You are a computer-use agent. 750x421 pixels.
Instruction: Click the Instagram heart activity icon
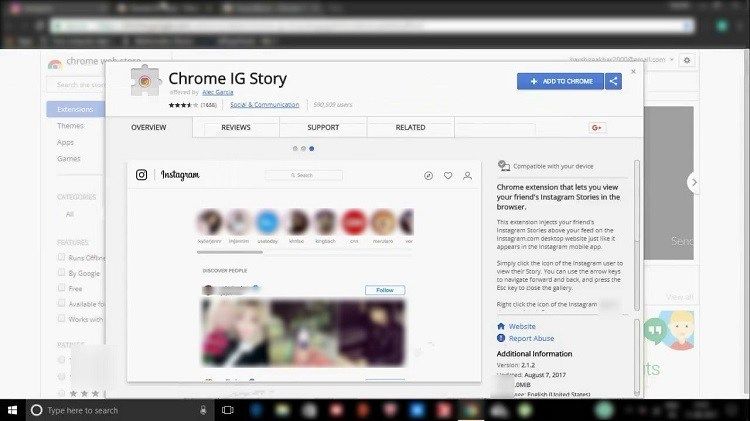click(448, 176)
